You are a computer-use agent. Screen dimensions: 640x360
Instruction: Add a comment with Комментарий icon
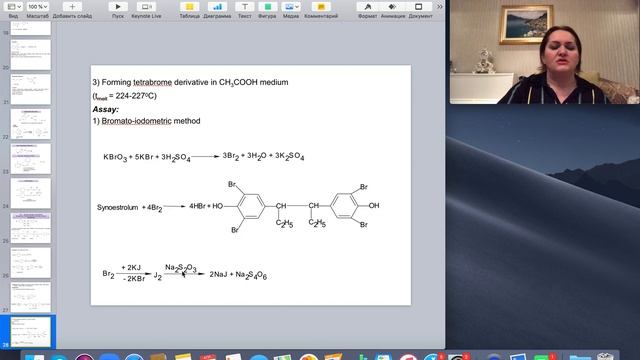(x=321, y=7)
